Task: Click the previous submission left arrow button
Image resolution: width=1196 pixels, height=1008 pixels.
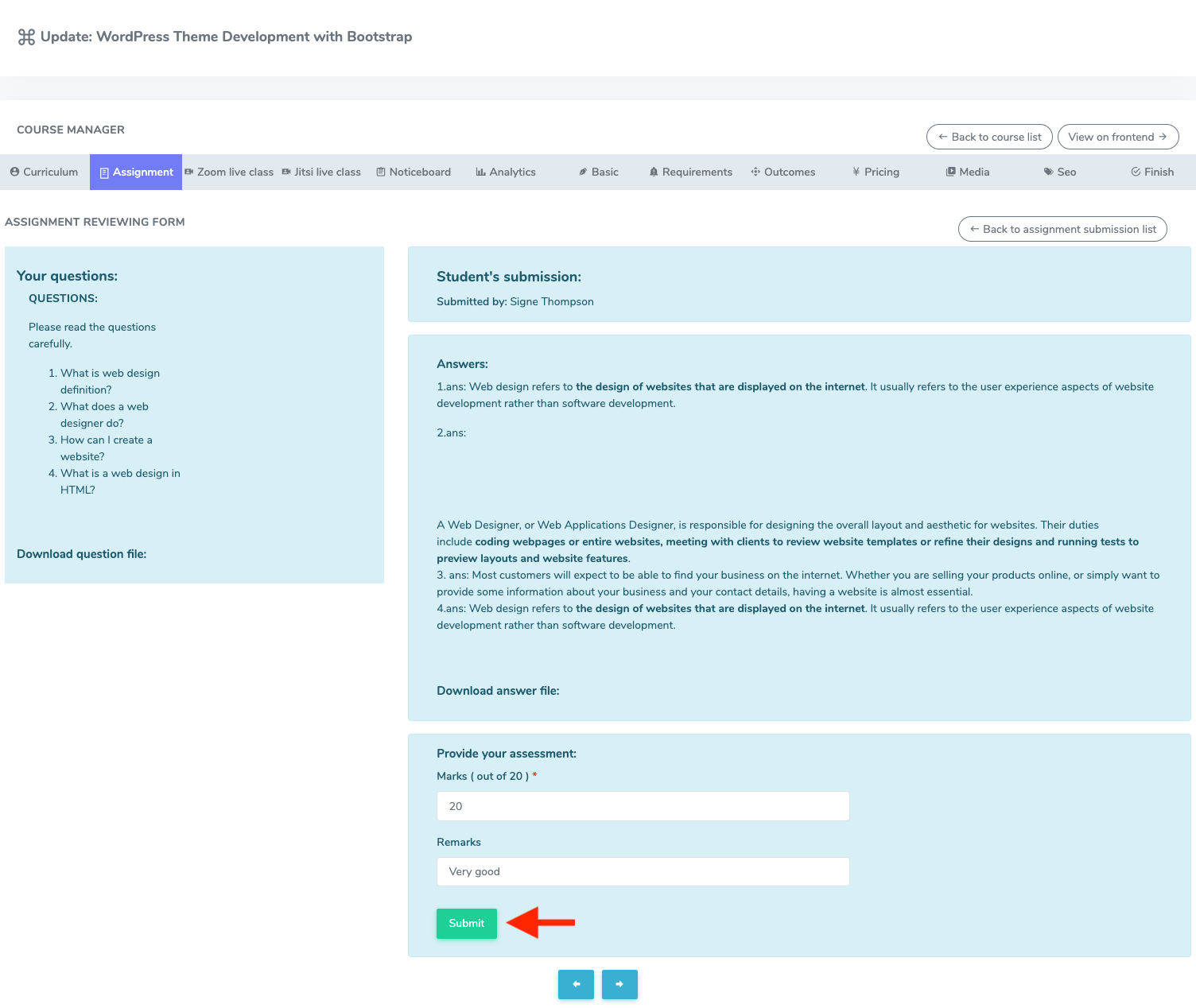Action: [x=576, y=984]
